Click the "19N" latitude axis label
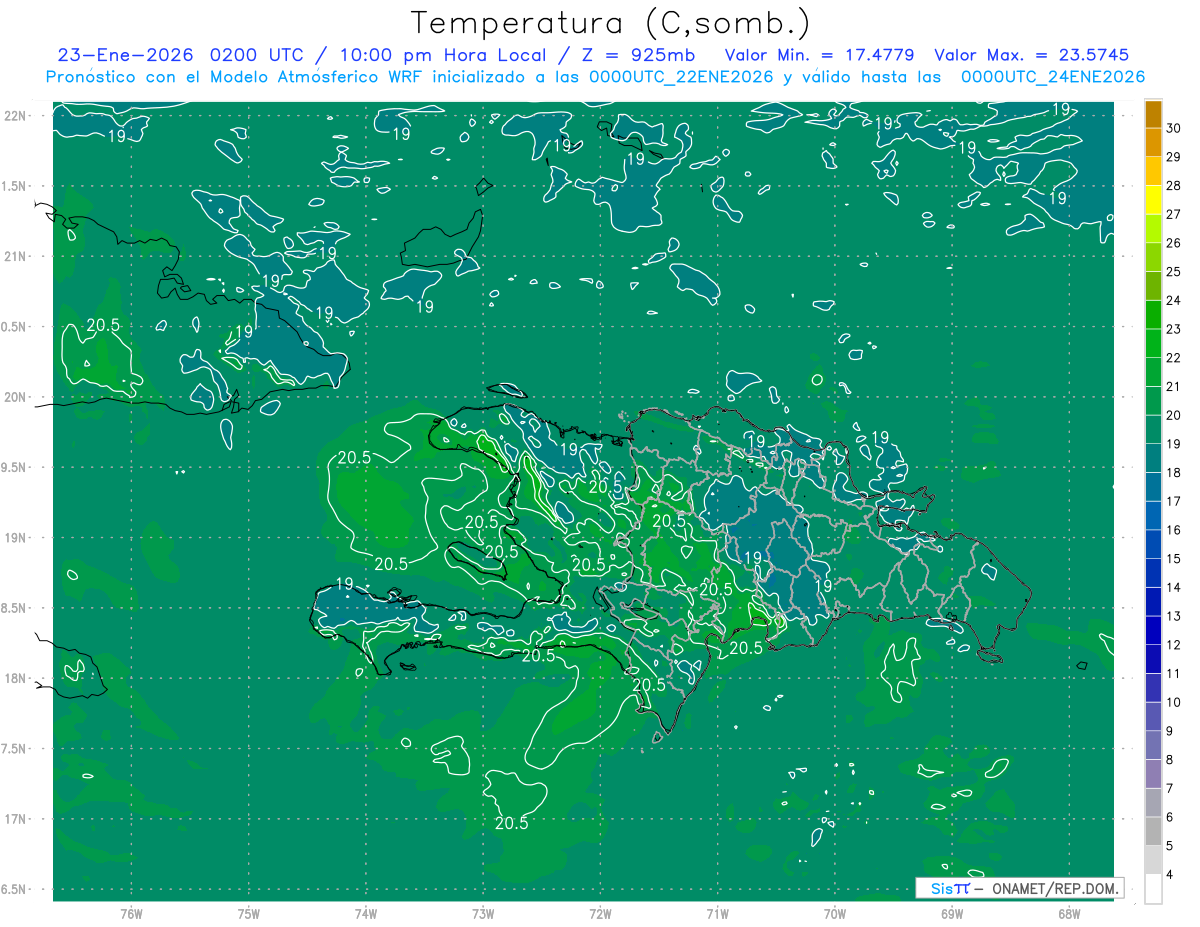The image size is (1200, 927). [x=15, y=537]
